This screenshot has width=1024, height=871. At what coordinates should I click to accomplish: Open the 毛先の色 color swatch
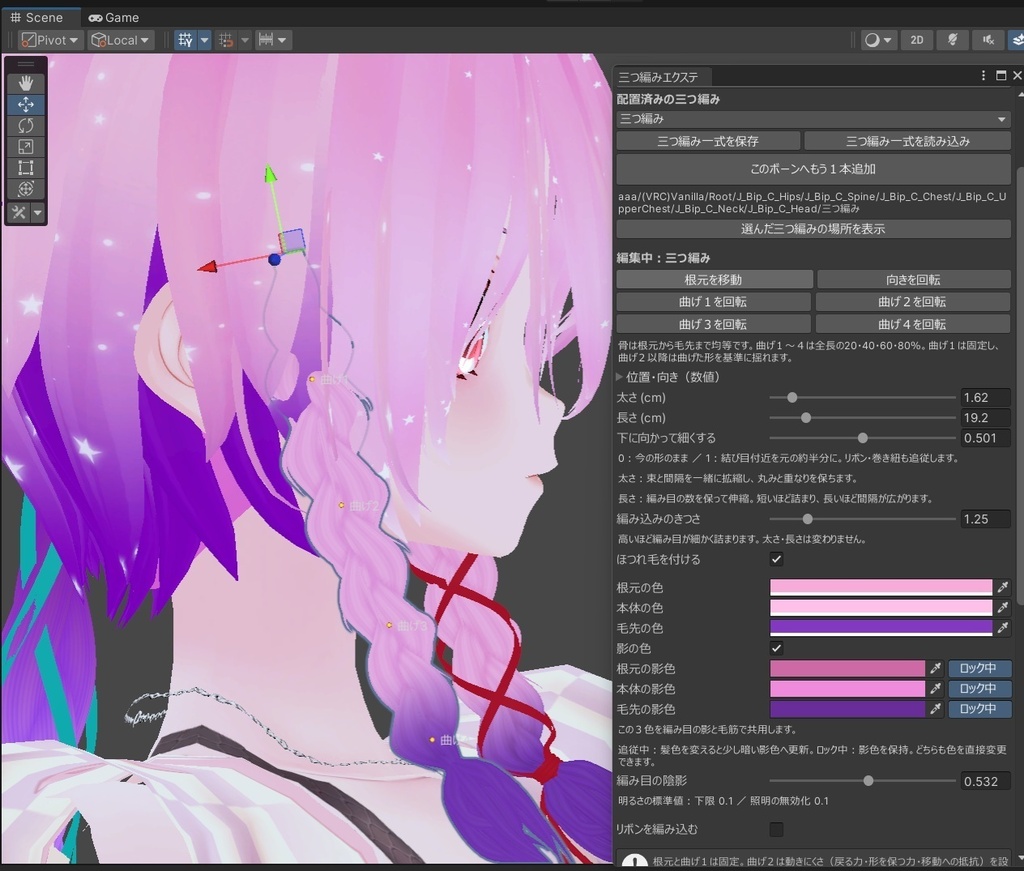coord(881,628)
